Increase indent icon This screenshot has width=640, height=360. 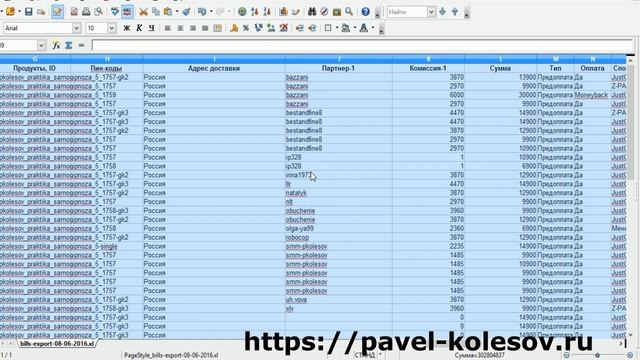click(x=312, y=28)
